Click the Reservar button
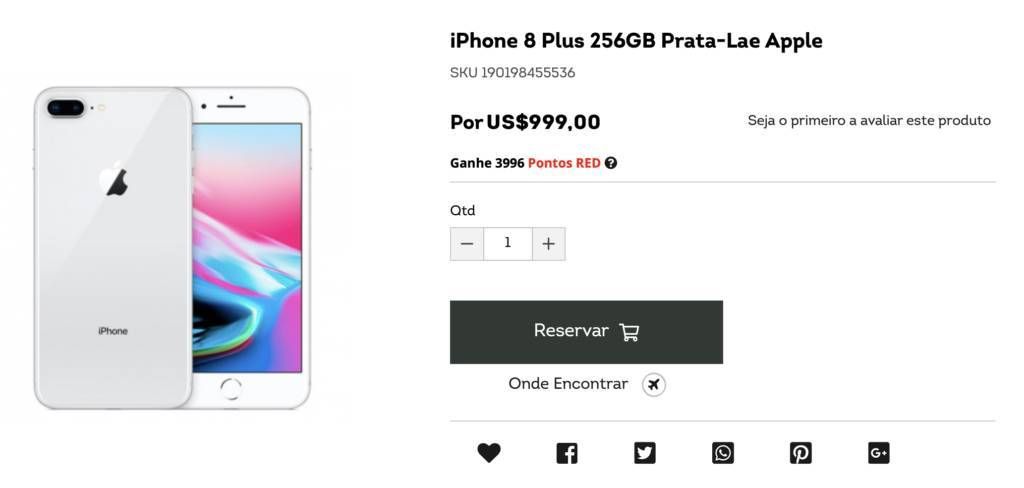 pyautogui.click(x=586, y=332)
